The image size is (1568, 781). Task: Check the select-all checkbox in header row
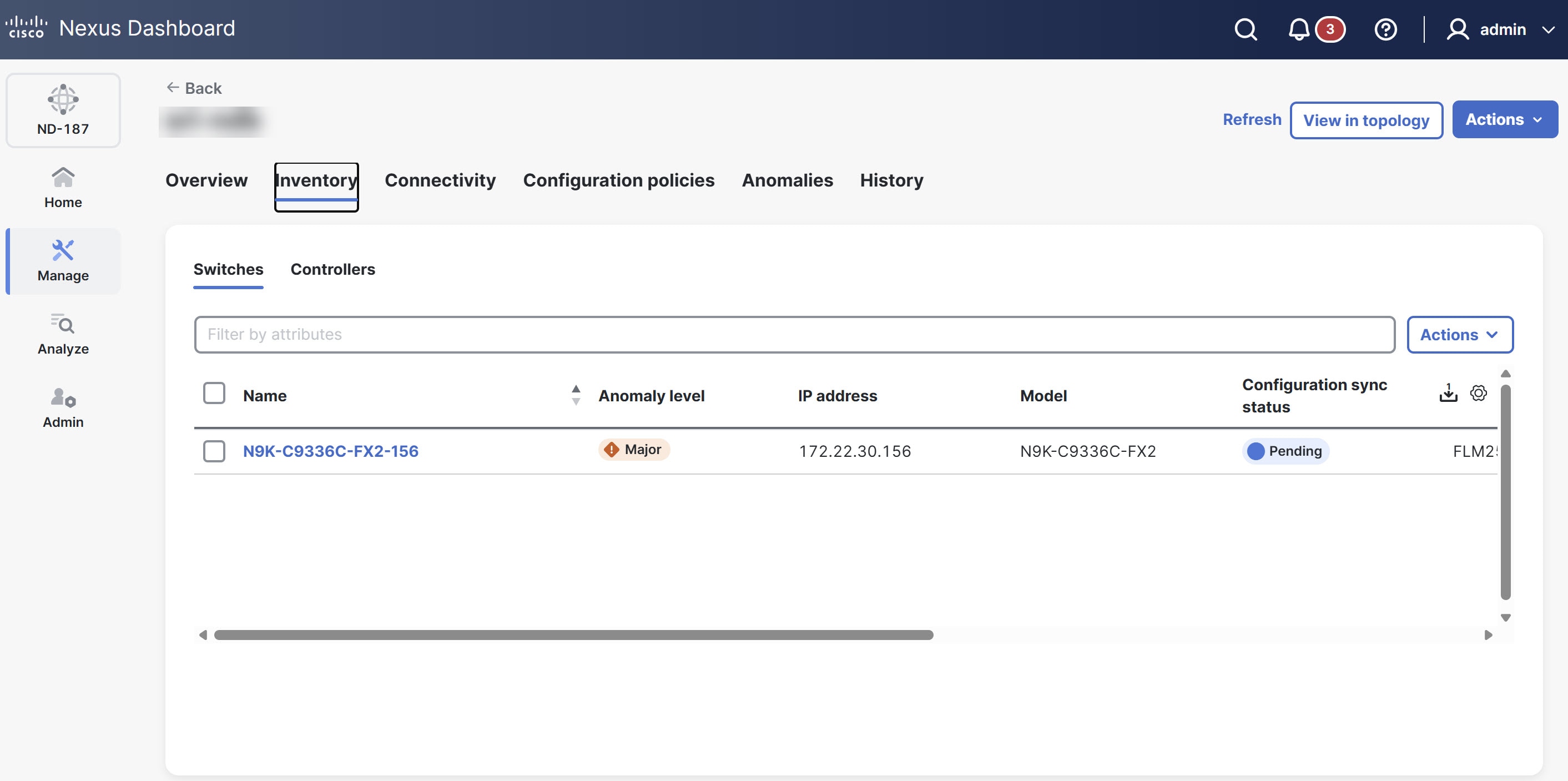pos(214,393)
